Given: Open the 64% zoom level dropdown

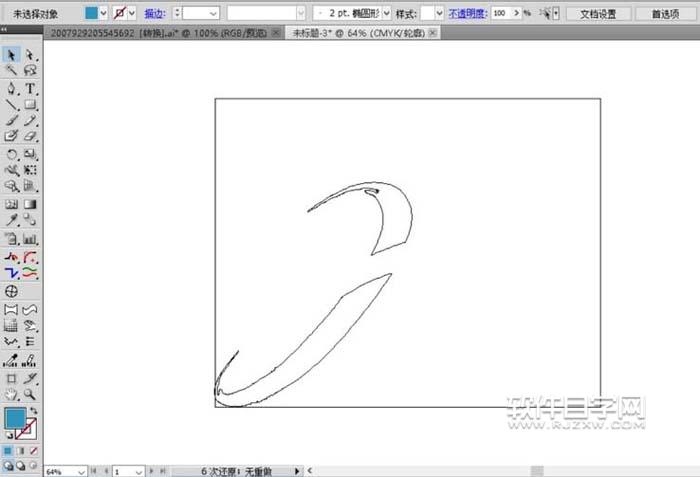Looking at the screenshot, I should tap(81, 472).
